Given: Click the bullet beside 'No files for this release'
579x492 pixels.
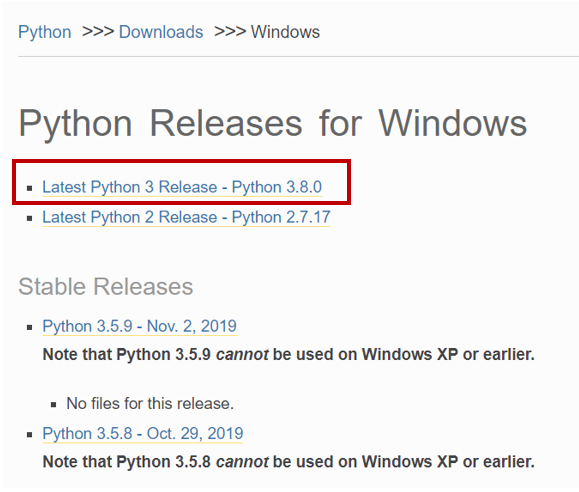Looking at the screenshot, I should (54, 405).
